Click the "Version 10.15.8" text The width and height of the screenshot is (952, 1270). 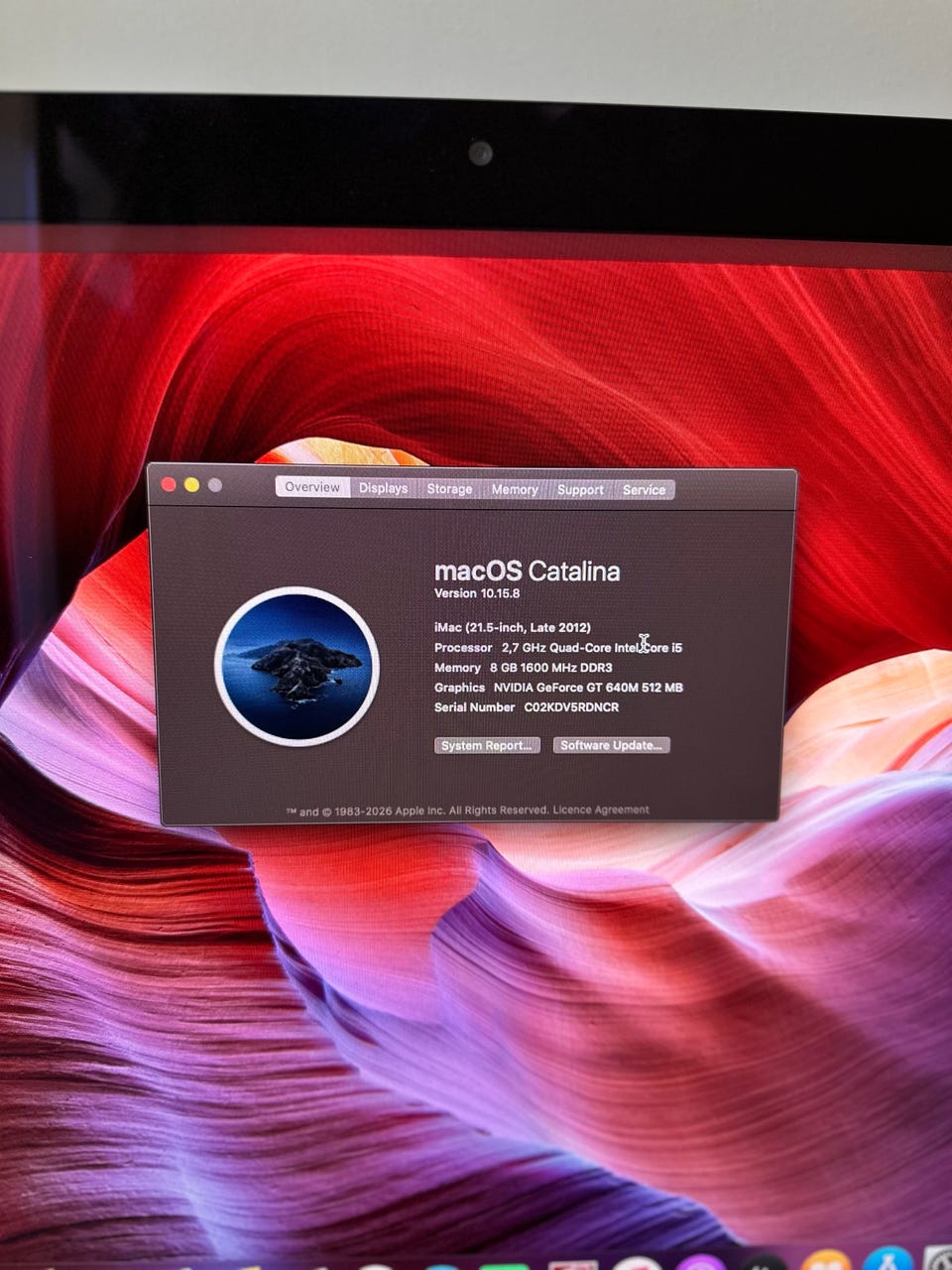click(x=477, y=593)
